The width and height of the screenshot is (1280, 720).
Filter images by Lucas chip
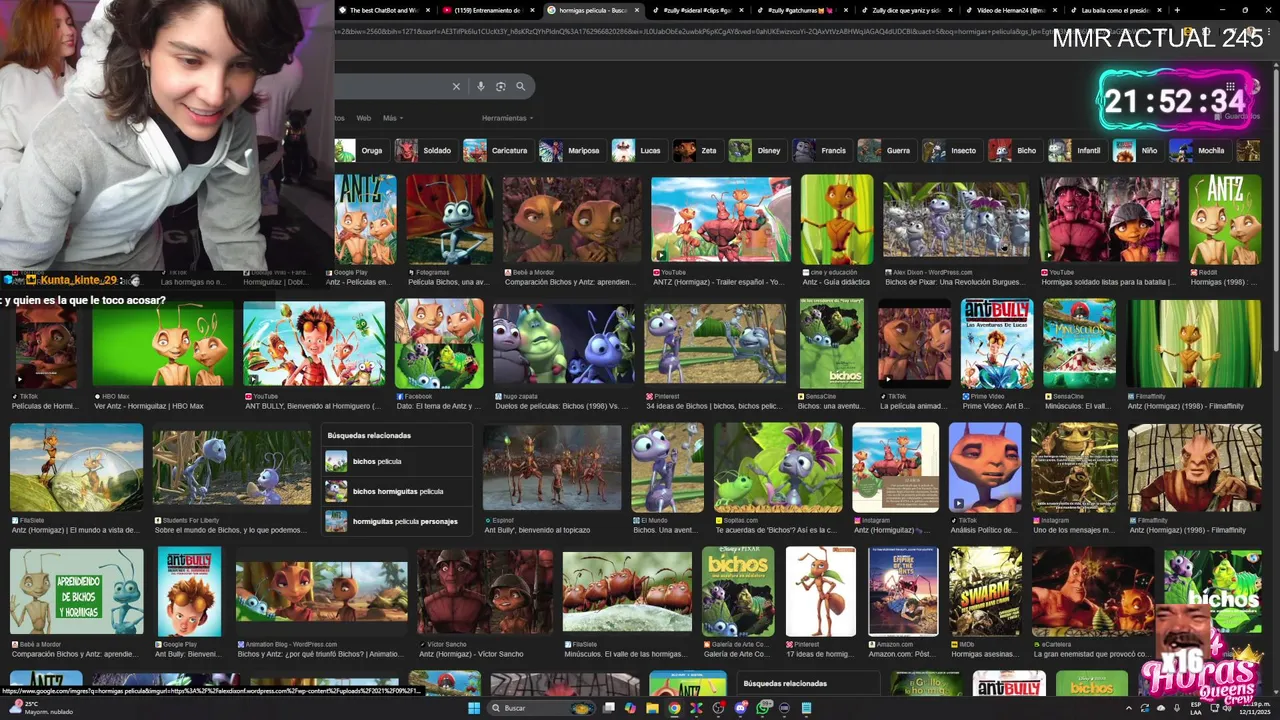click(x=639, y=151)
